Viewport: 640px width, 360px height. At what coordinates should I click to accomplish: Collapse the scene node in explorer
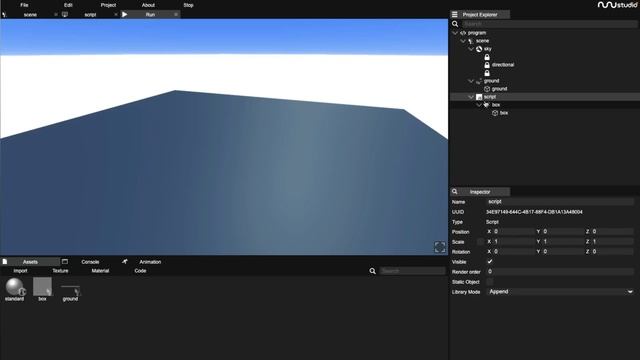pyautogui.click(x=463, y=41)
